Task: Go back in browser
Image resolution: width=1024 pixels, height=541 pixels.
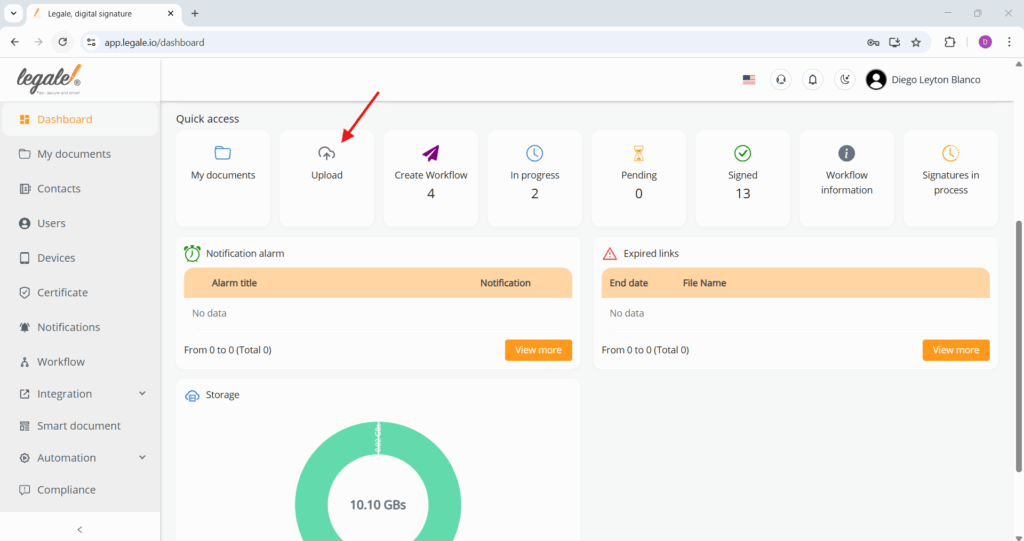Action: (15, 42)
